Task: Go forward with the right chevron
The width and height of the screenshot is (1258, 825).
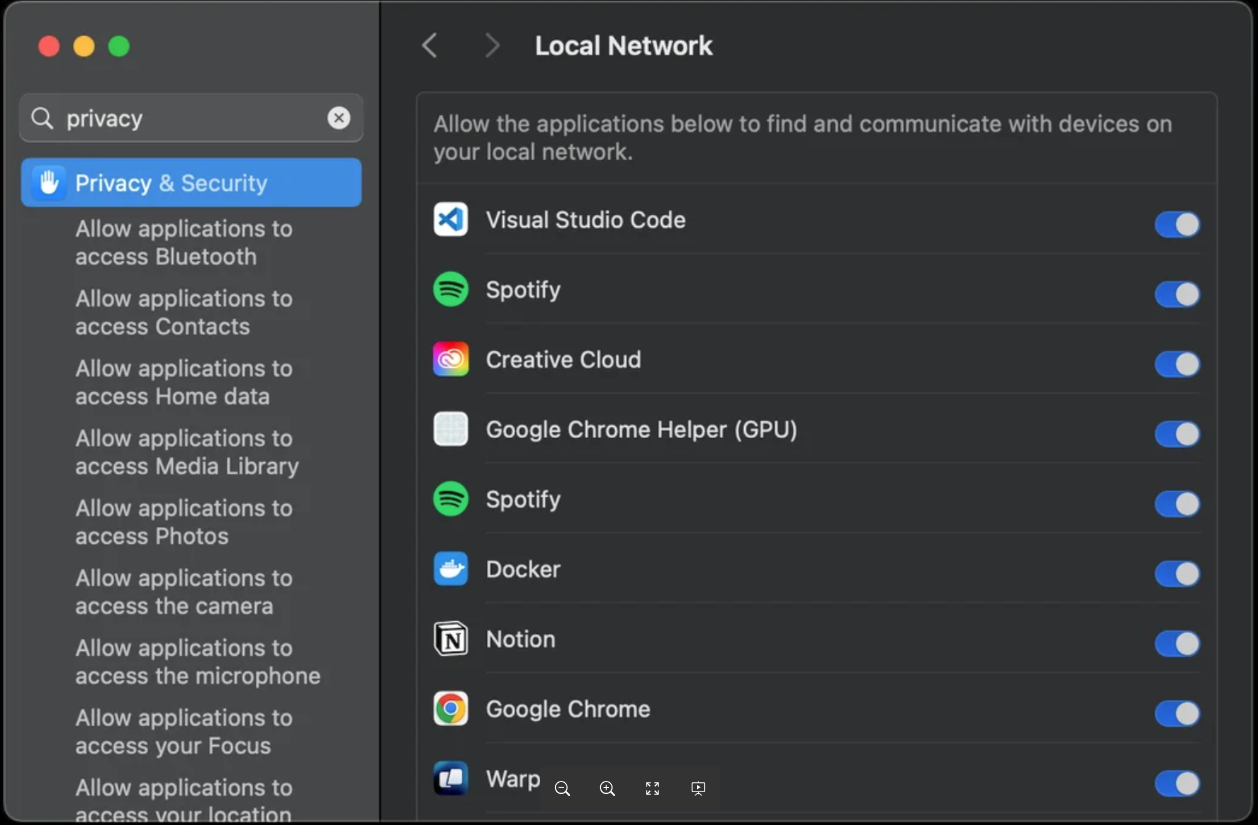Action: (x=492, y=46)
